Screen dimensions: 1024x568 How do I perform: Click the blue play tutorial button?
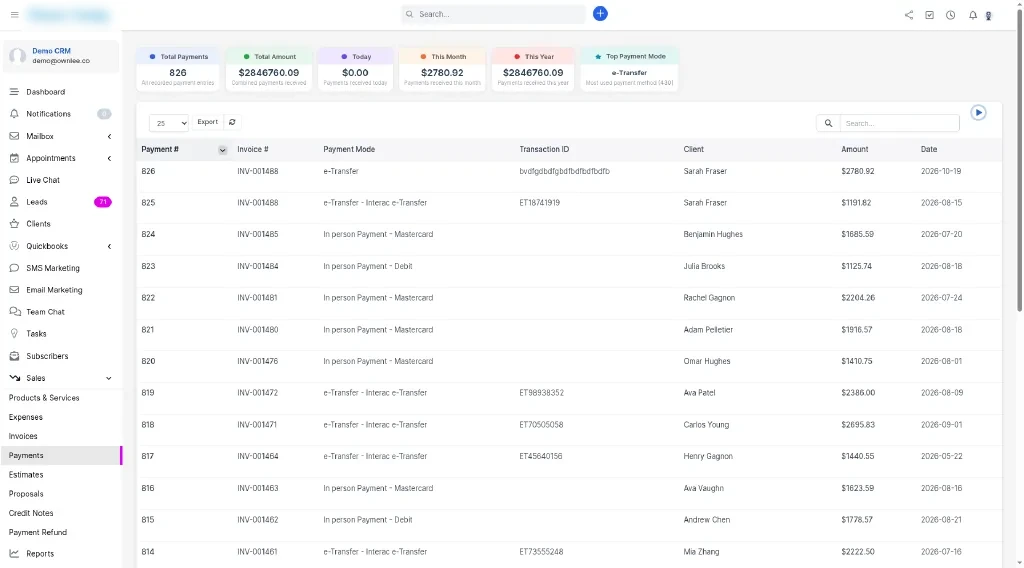(x=978, y=113)
